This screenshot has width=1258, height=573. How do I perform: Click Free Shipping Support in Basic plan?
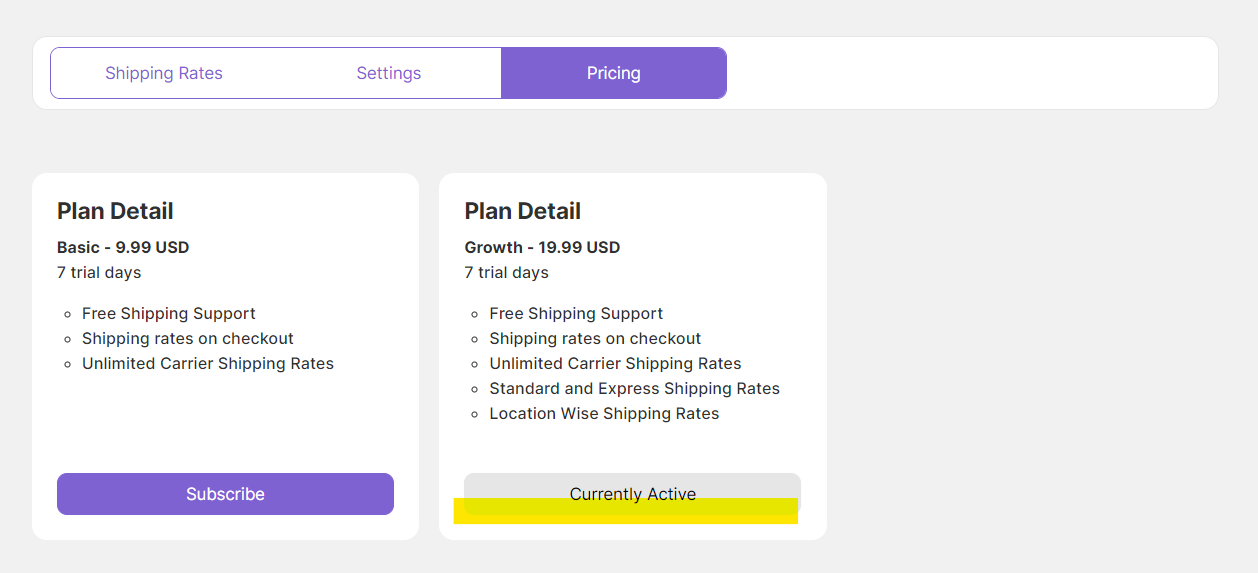pyautogui.click(x=169, y=313)
